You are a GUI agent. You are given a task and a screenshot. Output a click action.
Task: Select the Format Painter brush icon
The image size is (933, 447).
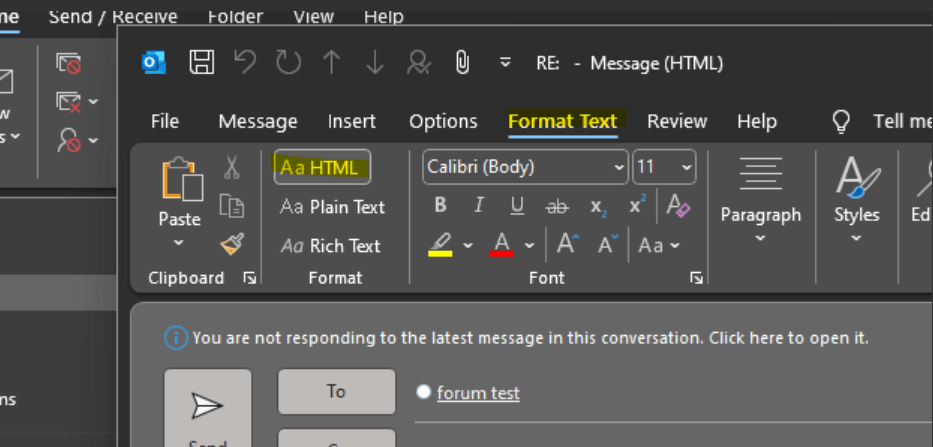pos(231,243)
